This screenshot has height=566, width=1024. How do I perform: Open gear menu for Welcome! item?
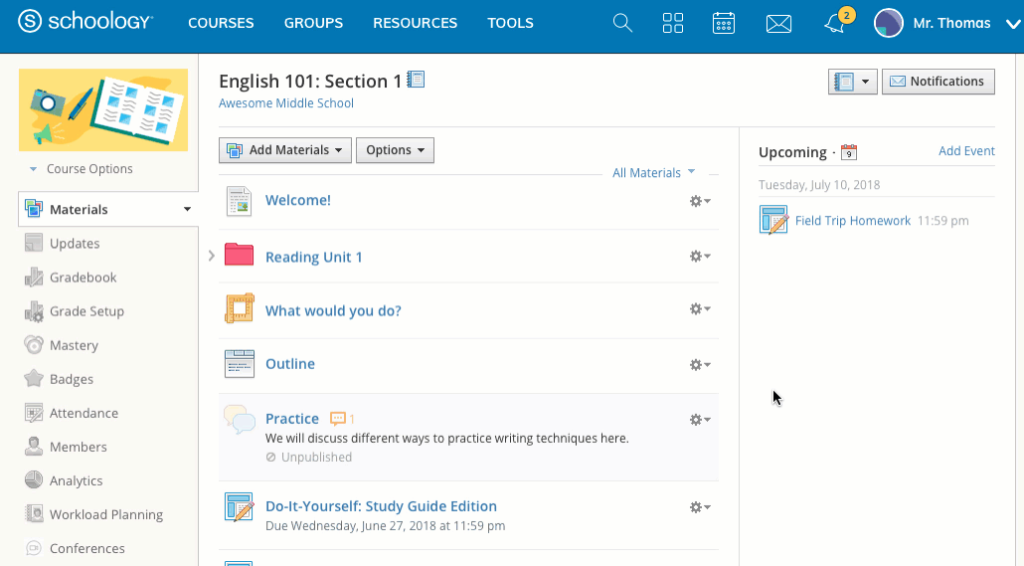pos(699,200)
